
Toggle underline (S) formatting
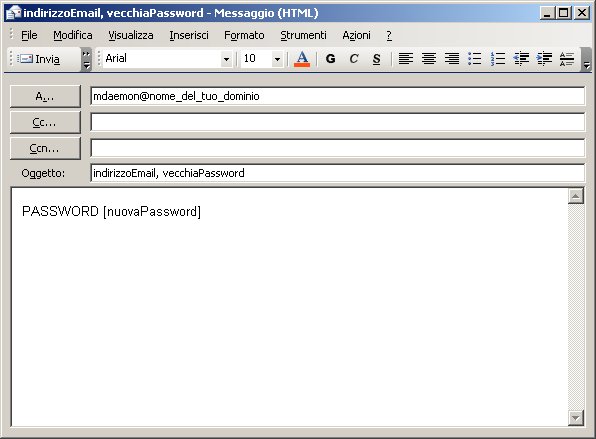click(x=376, y=59)
